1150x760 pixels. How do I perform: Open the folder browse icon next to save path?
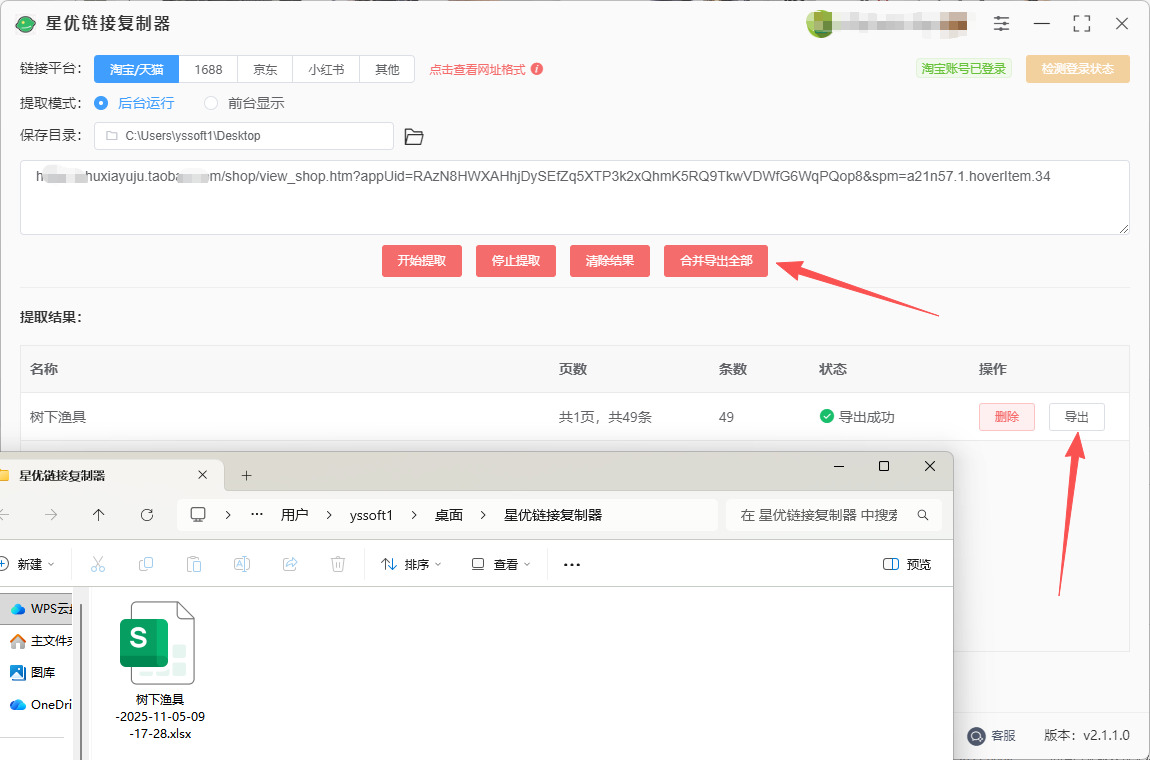coord(414,136)
